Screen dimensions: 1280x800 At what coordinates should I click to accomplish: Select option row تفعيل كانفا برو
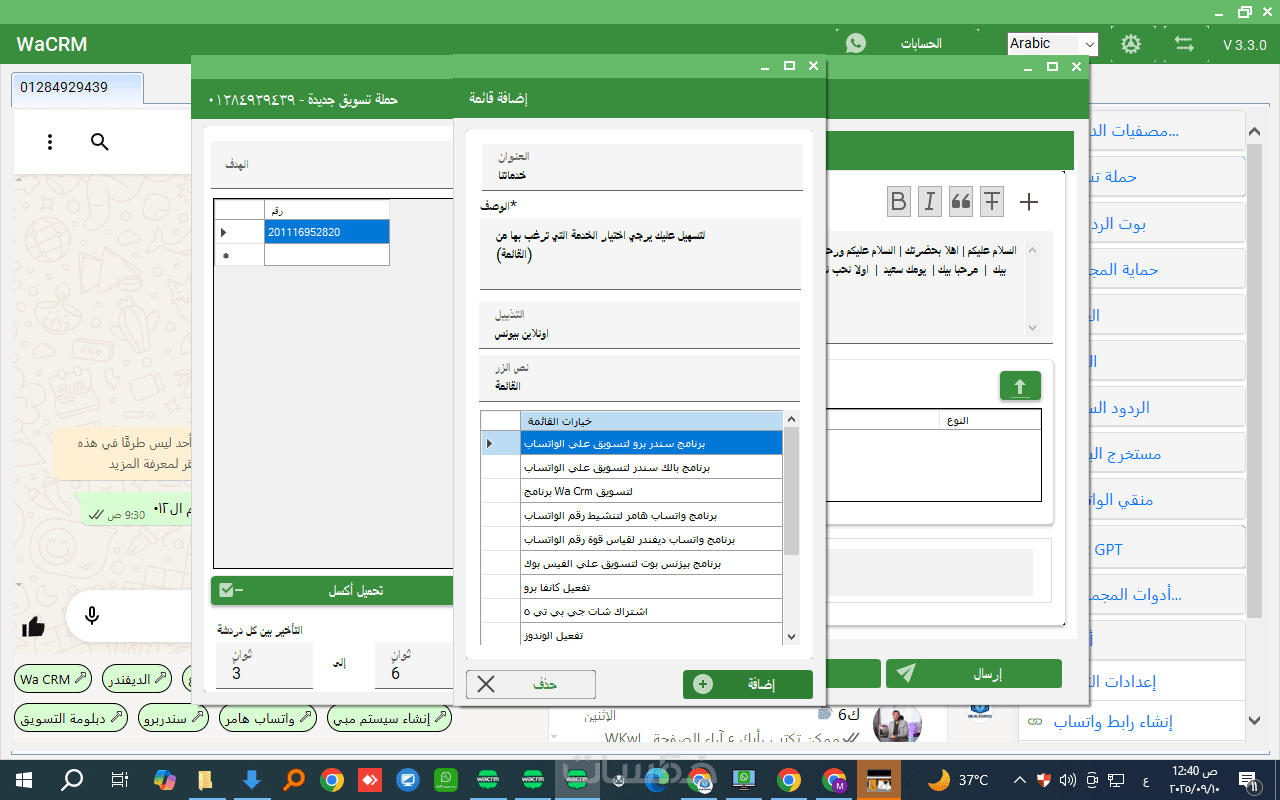point(651,587)
